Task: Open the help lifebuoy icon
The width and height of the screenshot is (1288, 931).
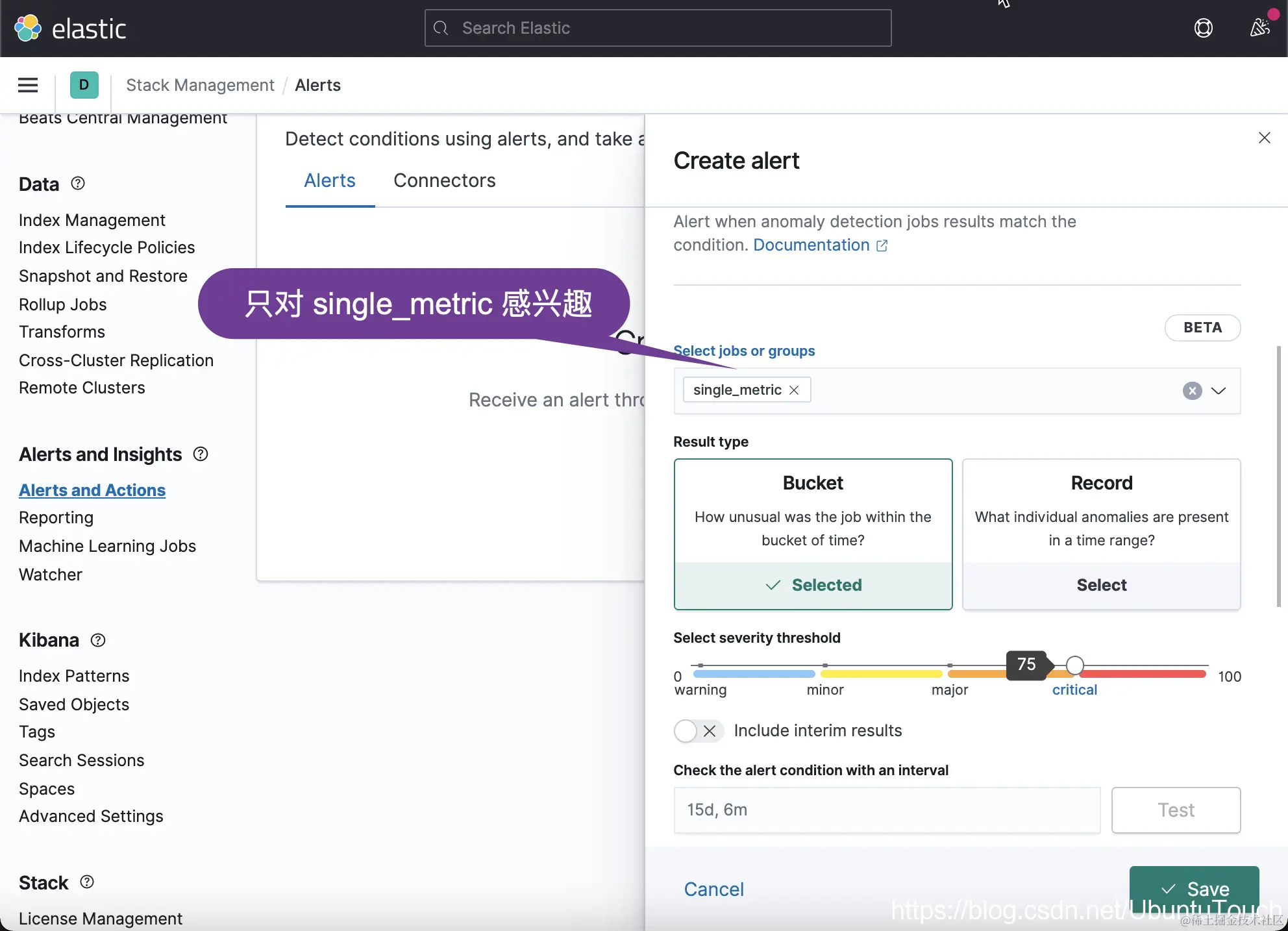Action: tap(1203, 29)
